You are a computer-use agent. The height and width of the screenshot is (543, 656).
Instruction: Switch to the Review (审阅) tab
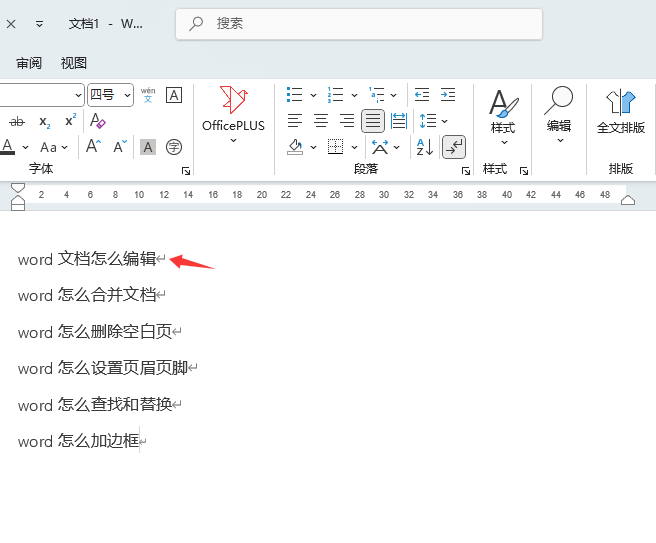[29, 63]
